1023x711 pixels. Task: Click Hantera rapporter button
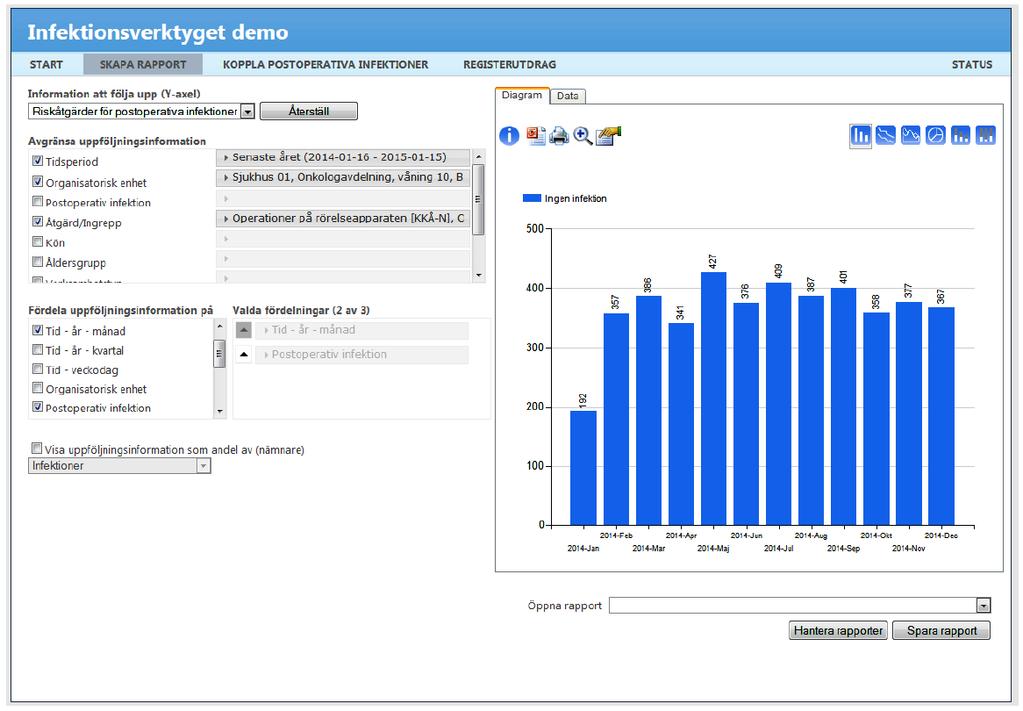tap(838, 631)
